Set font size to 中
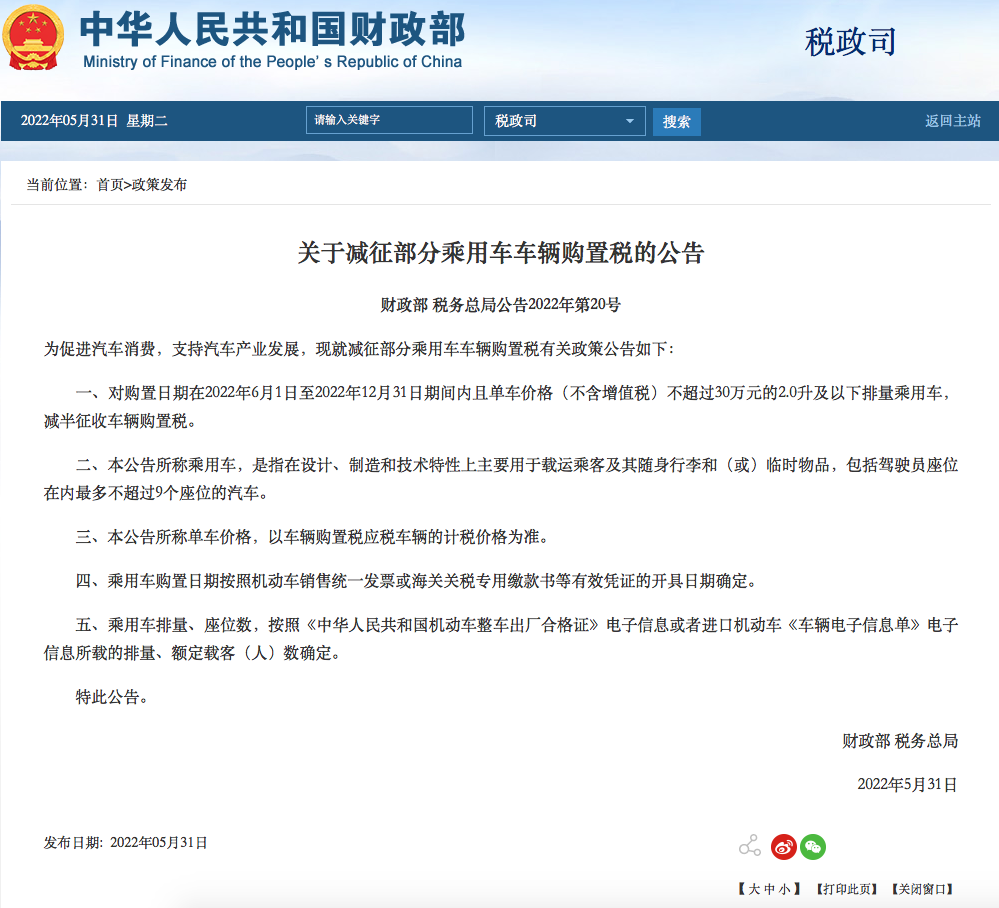999x908 pixels. [x=769, y=889]
